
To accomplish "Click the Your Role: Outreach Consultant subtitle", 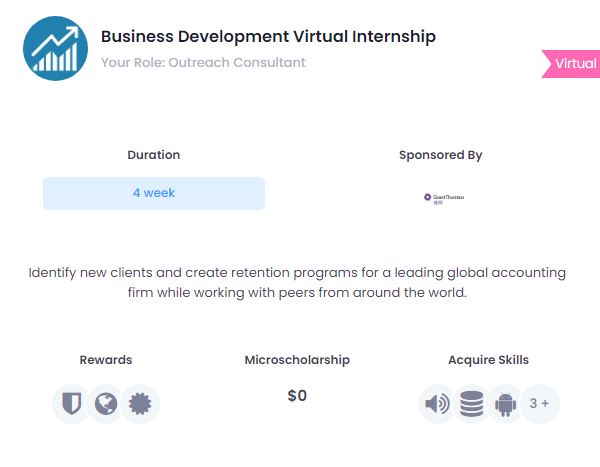I will [203, 62].
